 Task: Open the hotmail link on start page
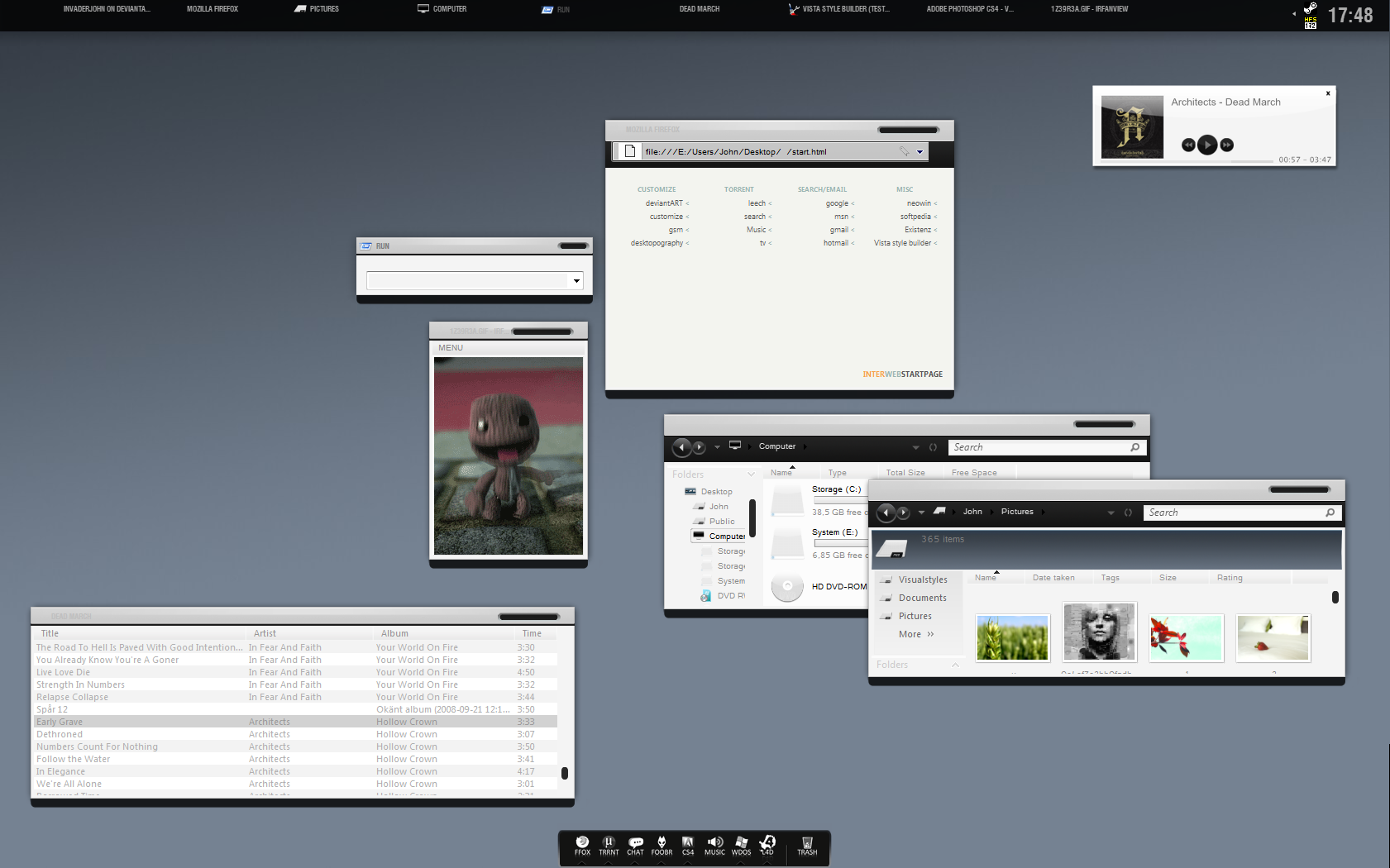pos(835,243)
